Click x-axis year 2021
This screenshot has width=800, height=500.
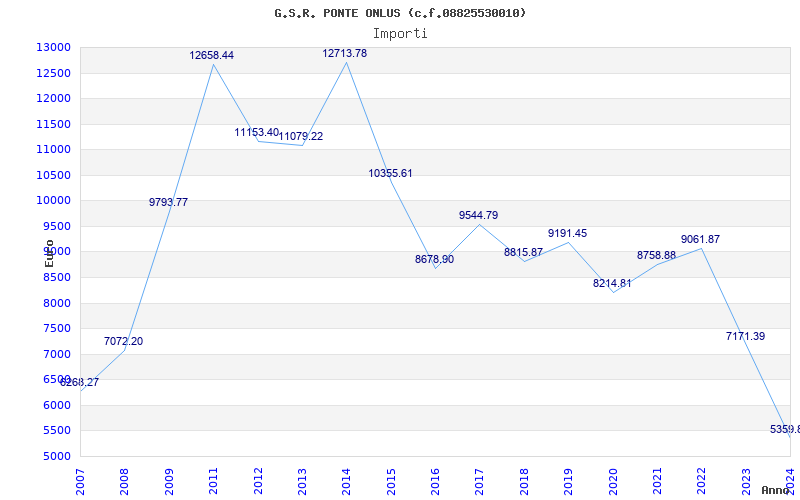pyautogui.click(x=657, y=482)
